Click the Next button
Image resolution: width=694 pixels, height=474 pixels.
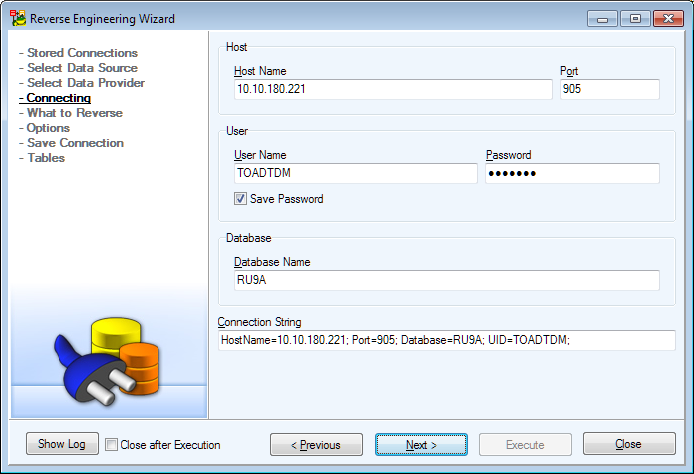pyautogui.click(x=421, y=444)
